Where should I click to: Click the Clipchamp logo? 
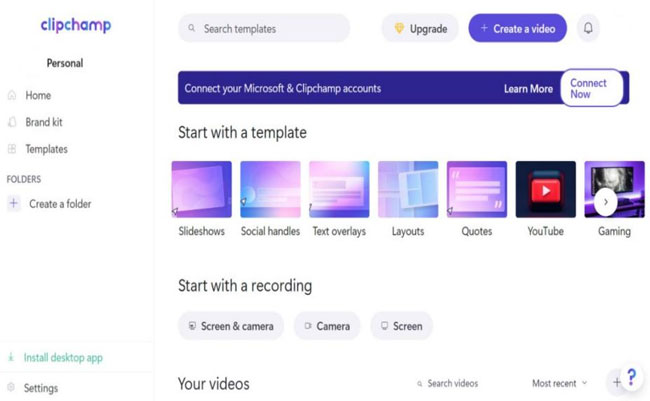(x=76, y=25)
